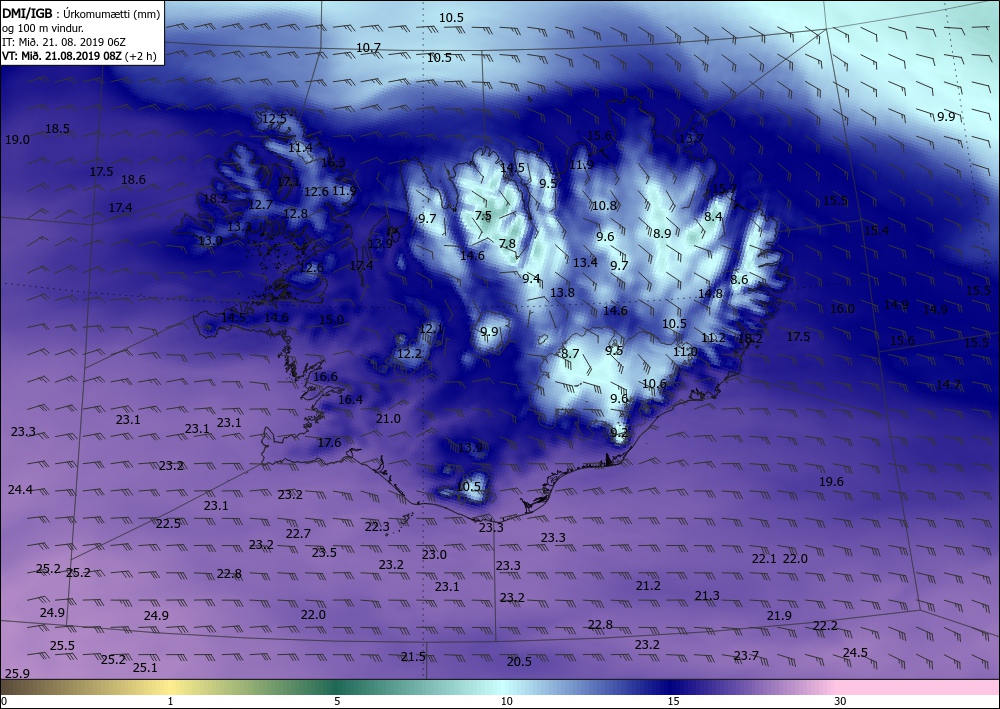The image size is (1000, 709).
Task: Click the color scale label 5
Action: click(337, 701)
